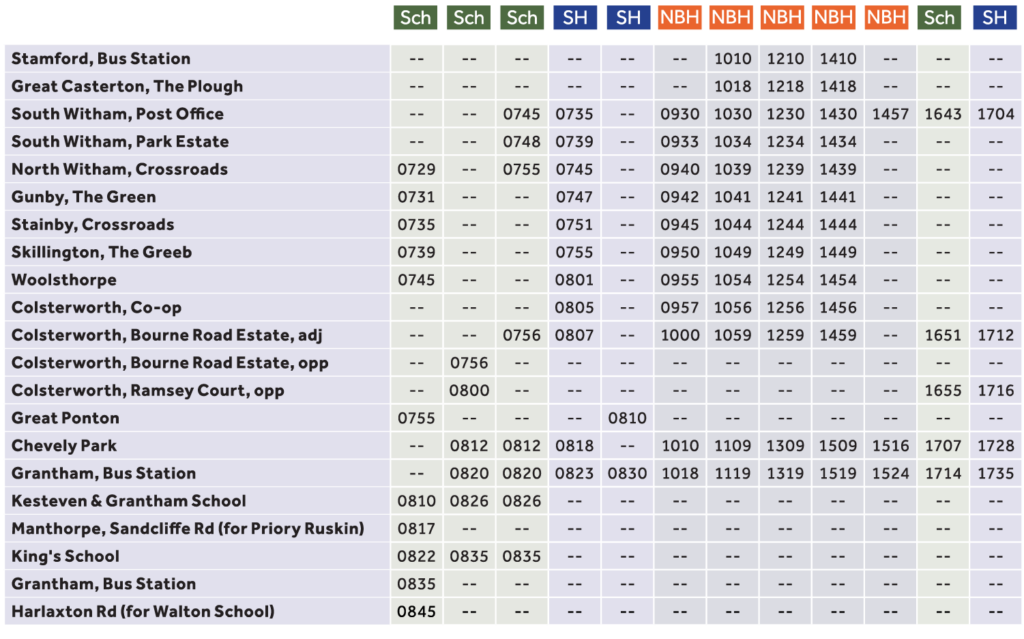Select the South Witham, Post Office row
This screenshot has width=1024, height=639.
pyautogui.click(x=120, y=113)
